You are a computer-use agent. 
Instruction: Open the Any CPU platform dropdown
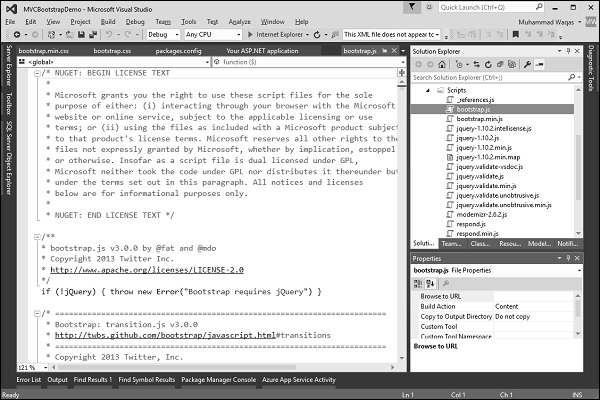point(213,34)
